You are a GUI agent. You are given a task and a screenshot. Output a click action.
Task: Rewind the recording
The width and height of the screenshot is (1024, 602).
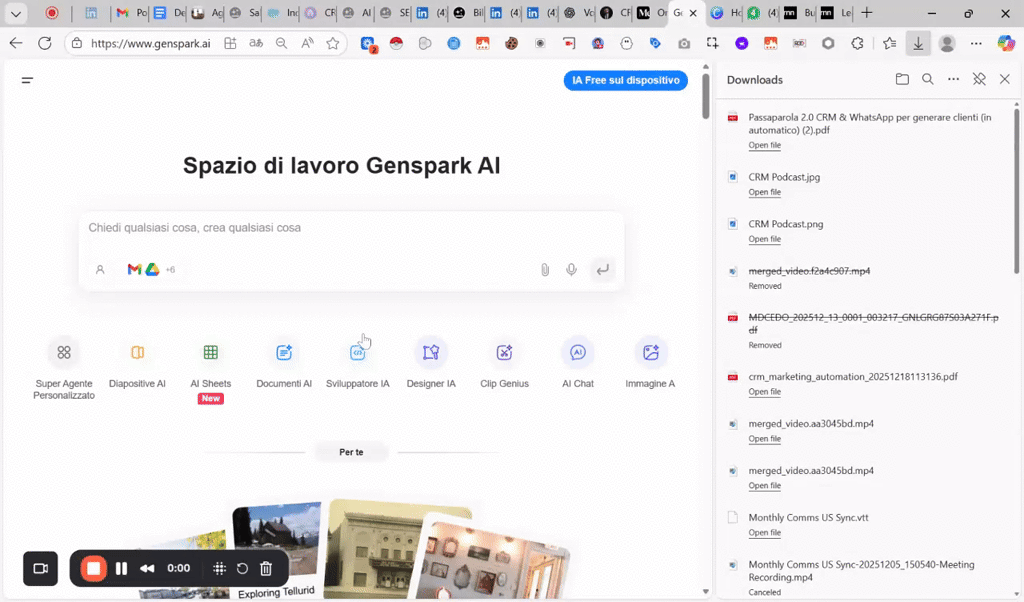[147, 569]
